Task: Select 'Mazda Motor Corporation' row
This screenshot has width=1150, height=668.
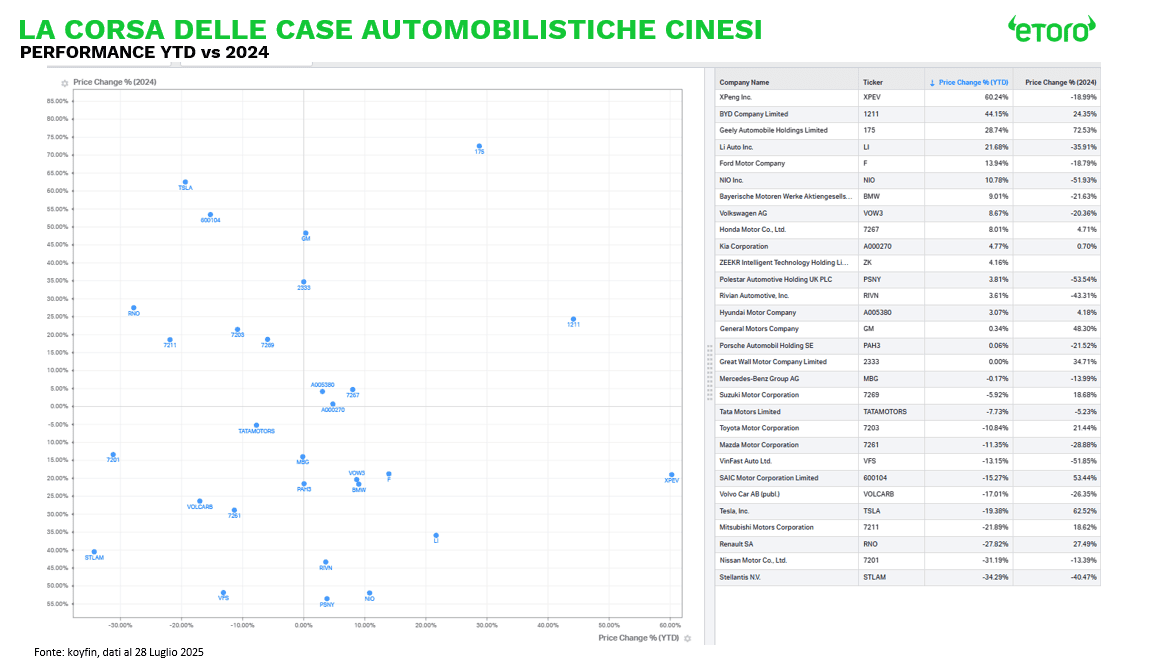Action: click(907, 444)
